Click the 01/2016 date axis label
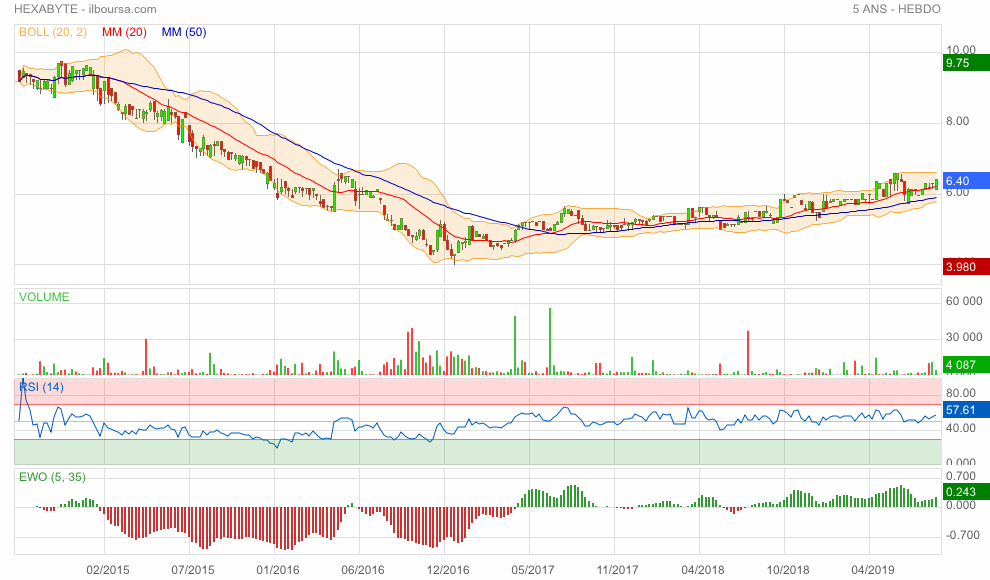The height and width of the screenshot is (580, 990). pyautogui.click(x=278, y=570)
